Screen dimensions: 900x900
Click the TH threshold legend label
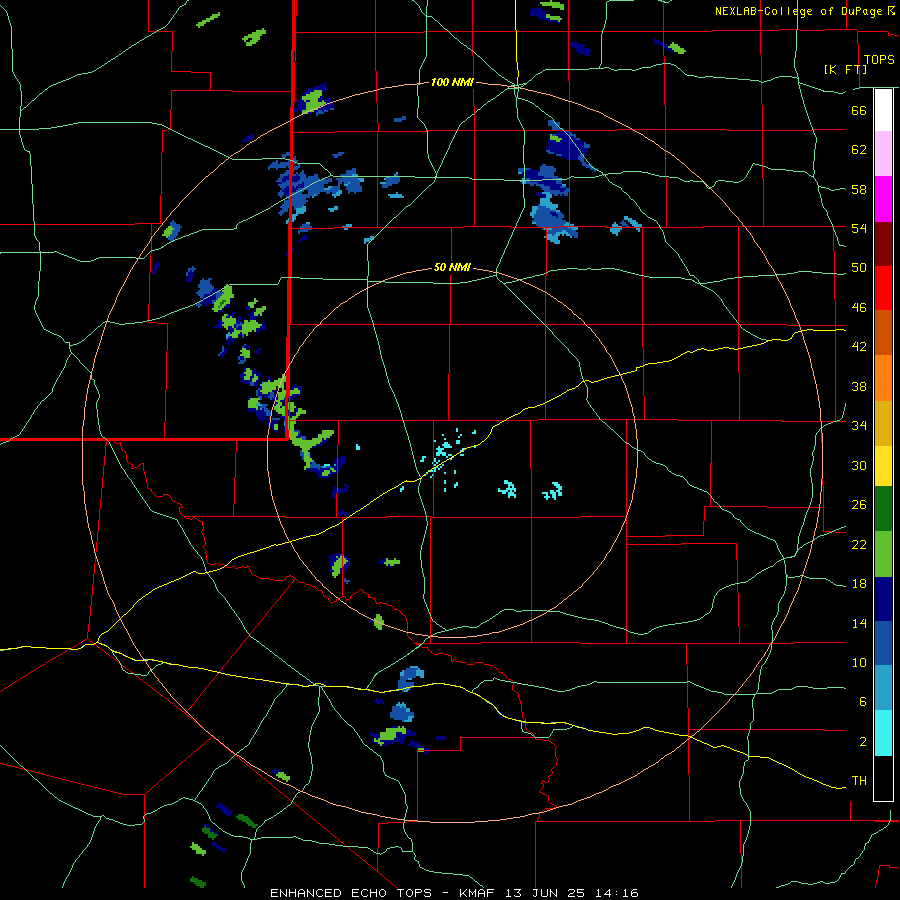coord(859,781)
